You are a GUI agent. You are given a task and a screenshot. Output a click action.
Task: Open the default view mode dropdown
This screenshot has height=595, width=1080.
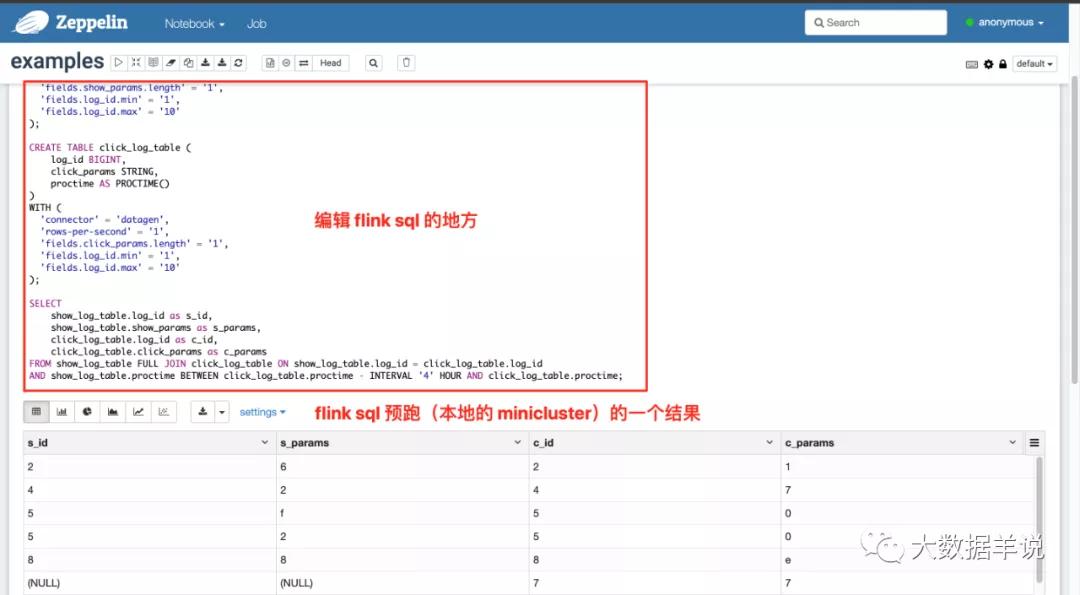click(1034, 64)
